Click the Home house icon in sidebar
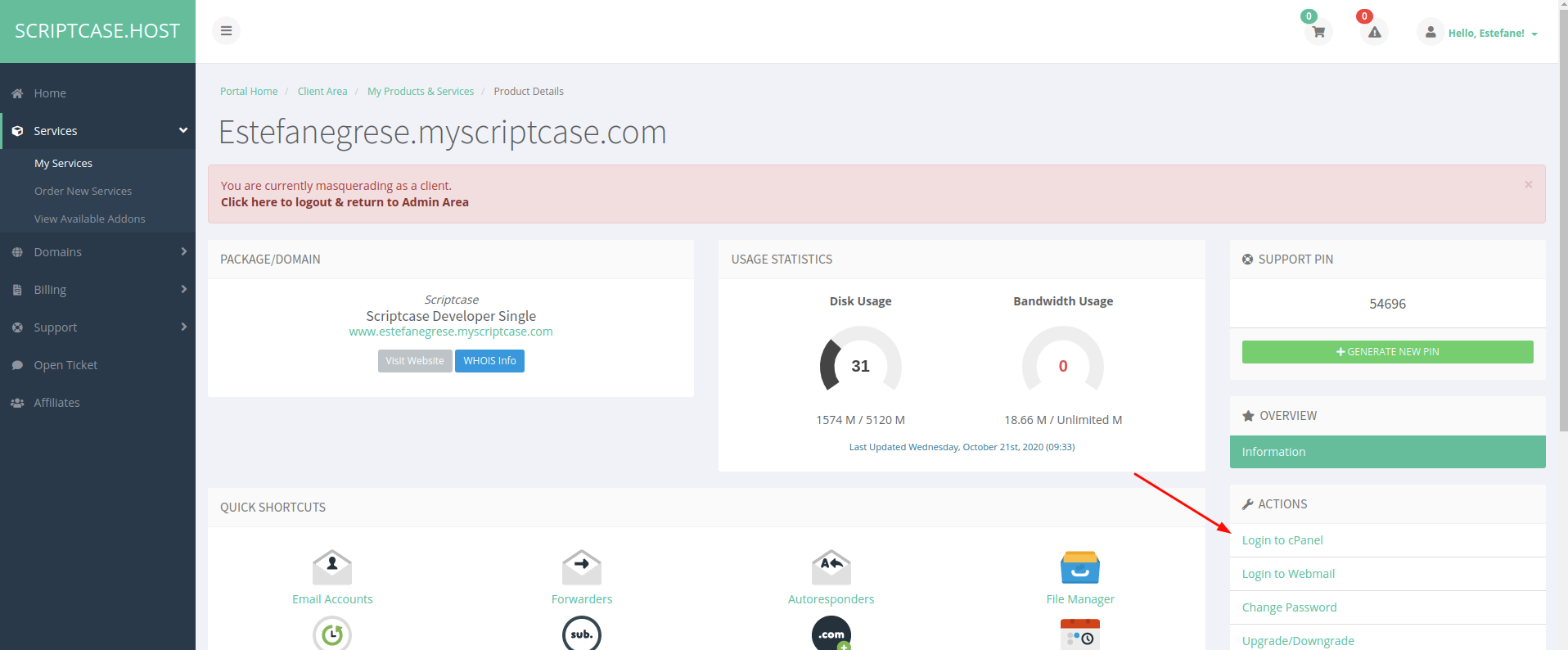 [17, 93]
